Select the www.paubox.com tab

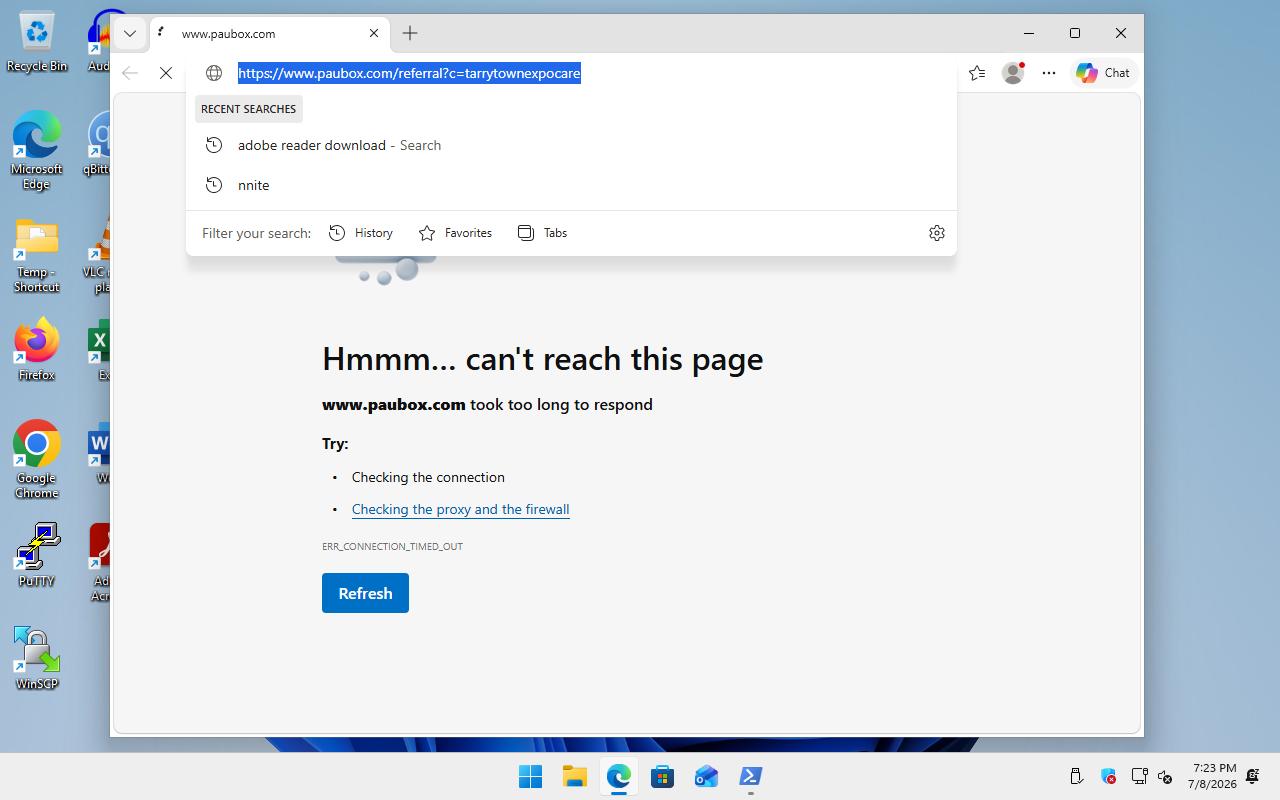click(270, 33)
